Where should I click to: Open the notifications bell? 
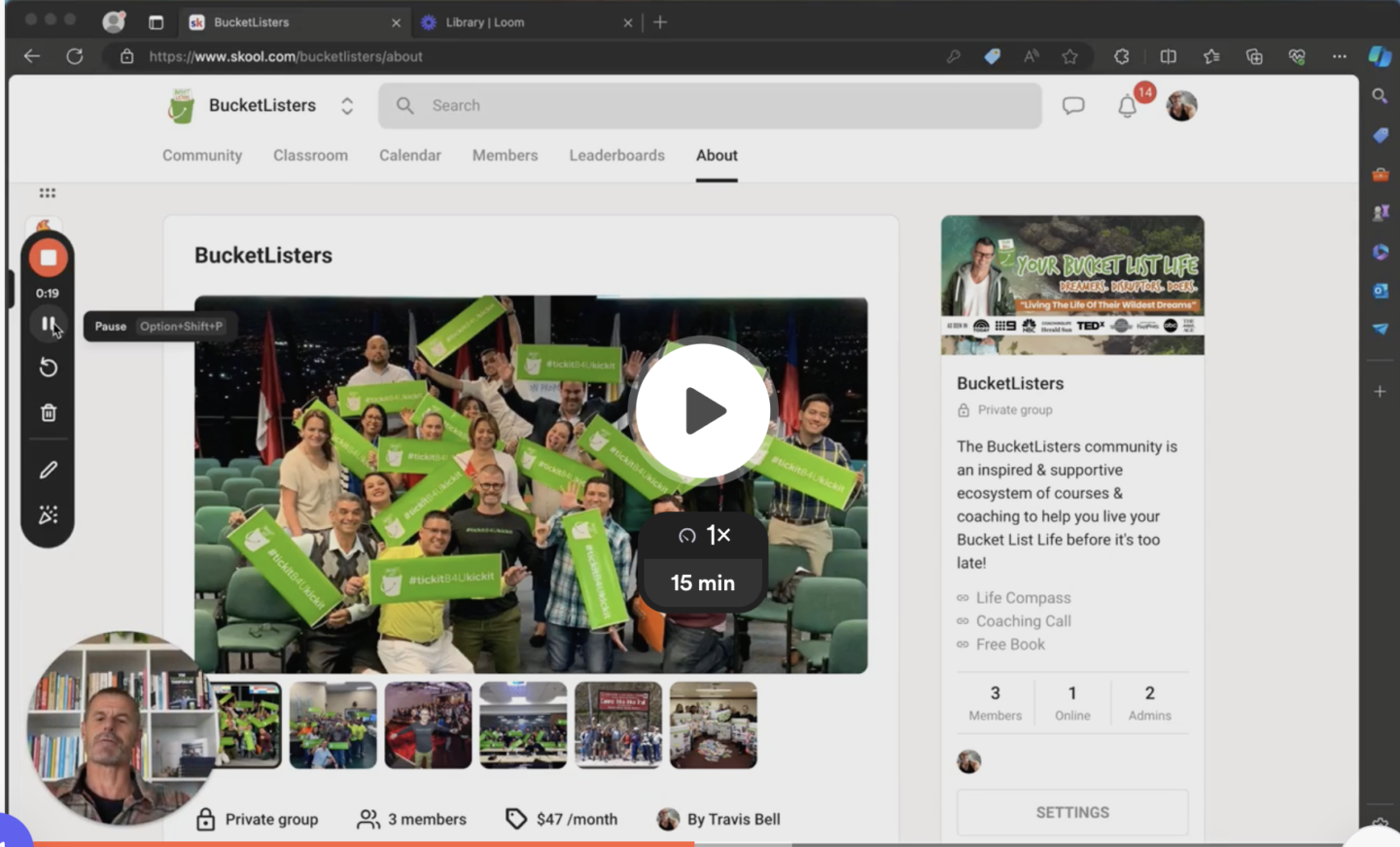pyautogui.click(x=1127, y=106)
